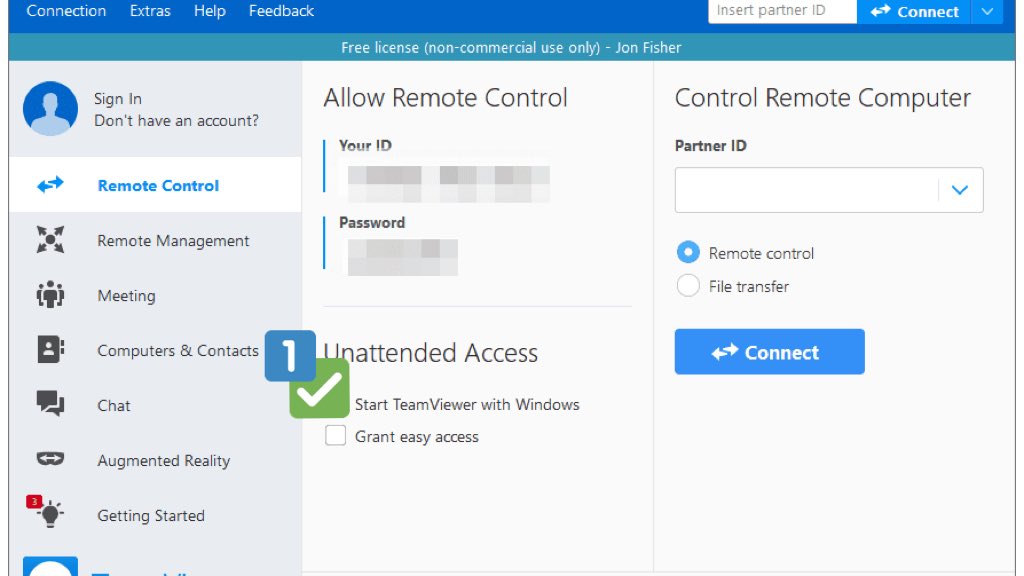Click the Meeting people icon

50,295
